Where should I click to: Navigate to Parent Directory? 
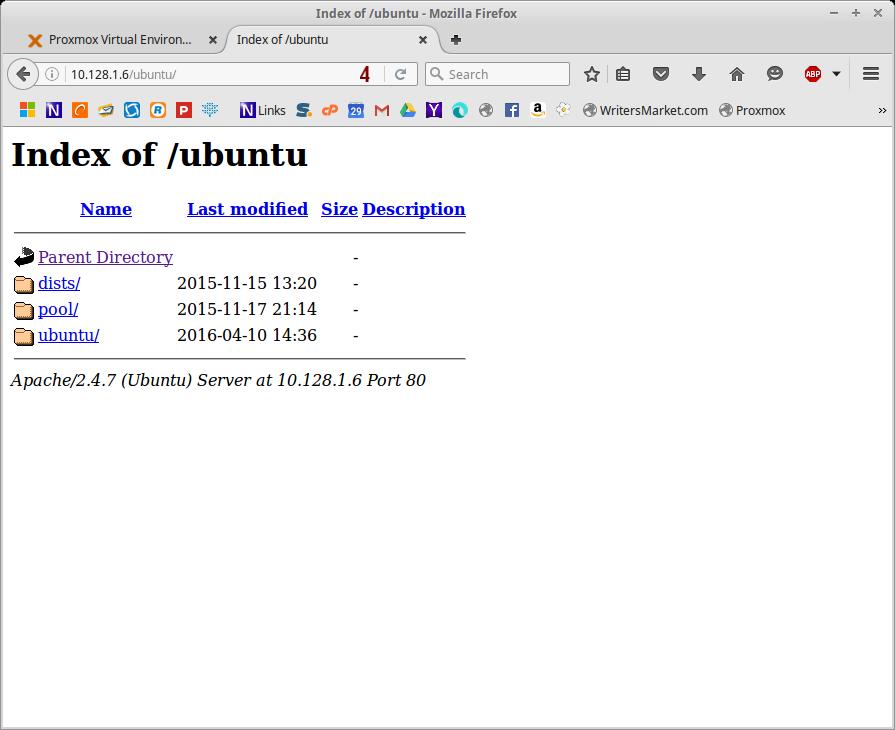(x=105, y=257)
